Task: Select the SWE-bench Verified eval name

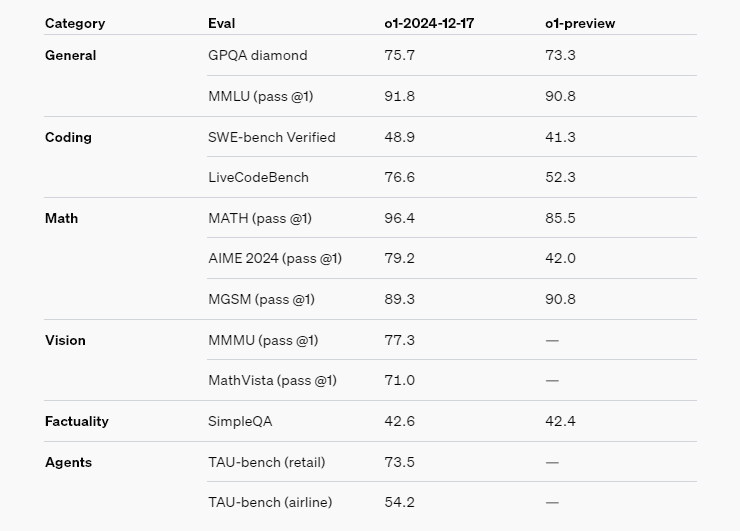Action: point(272,137)
